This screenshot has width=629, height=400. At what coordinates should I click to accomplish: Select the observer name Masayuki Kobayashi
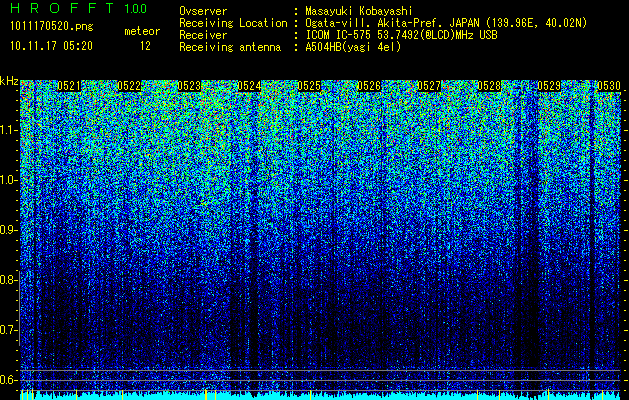click(359, 11)
